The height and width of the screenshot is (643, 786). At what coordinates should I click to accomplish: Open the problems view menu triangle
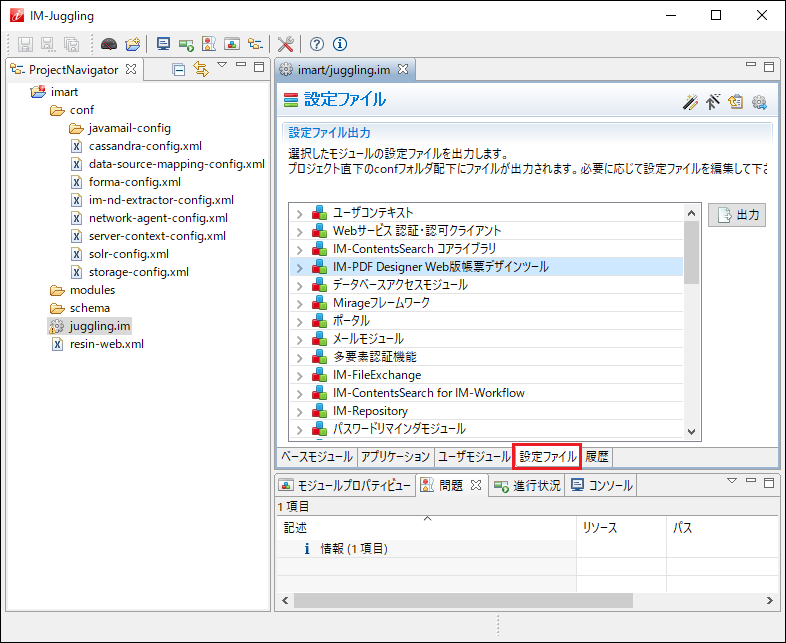732,481
